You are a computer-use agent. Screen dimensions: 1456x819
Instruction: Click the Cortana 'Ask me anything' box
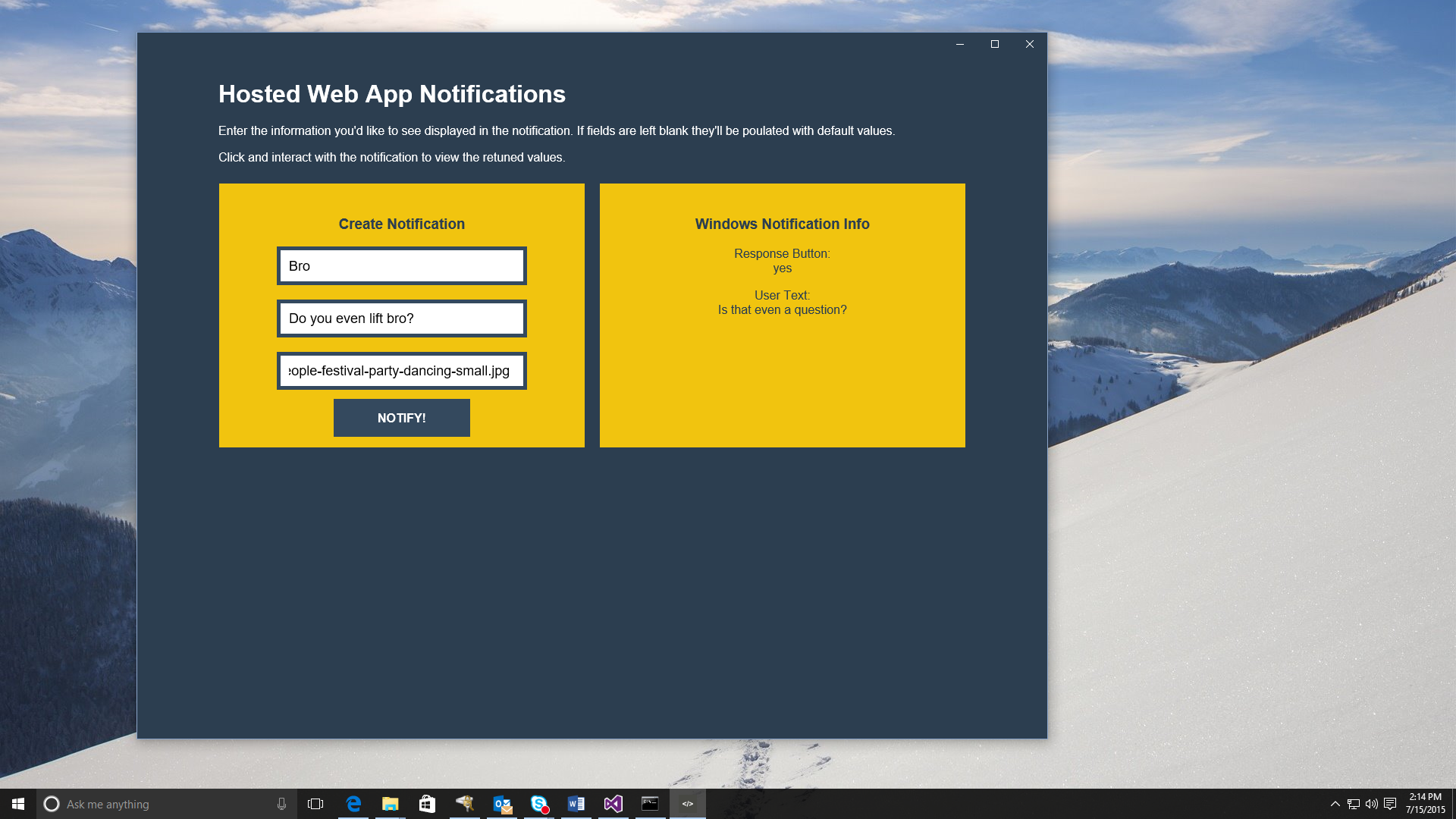point(159,804)
